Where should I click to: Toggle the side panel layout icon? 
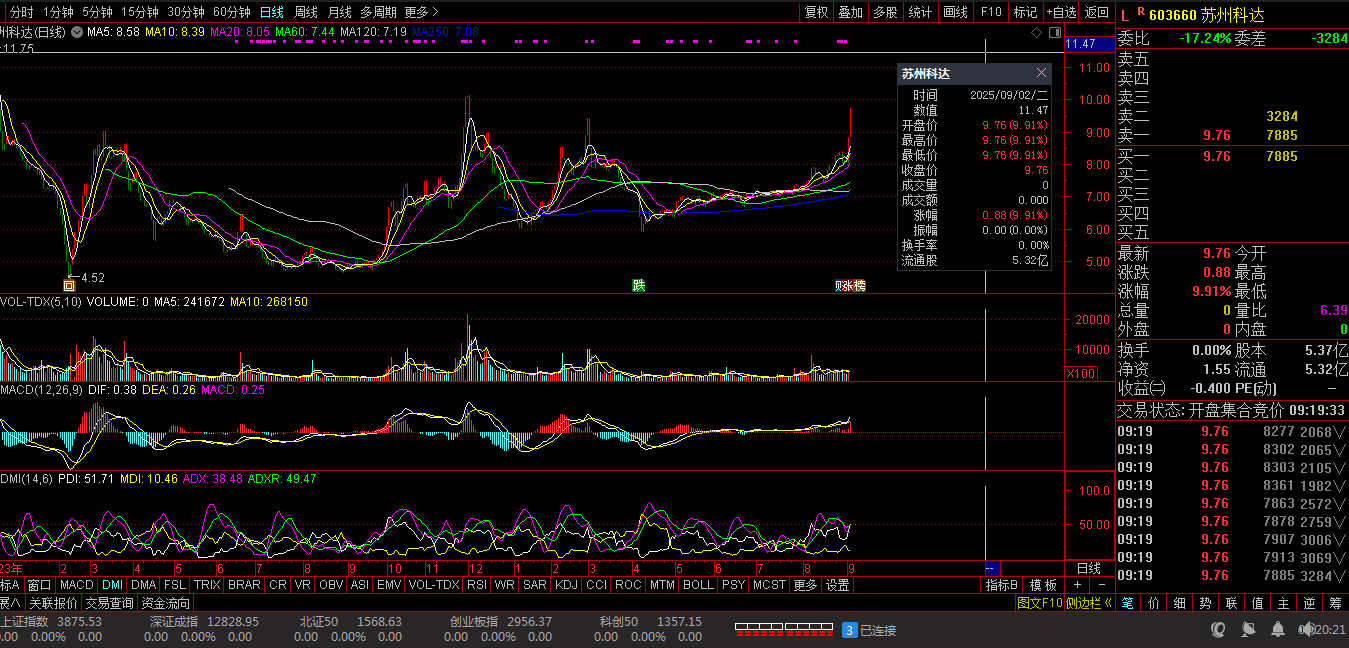(1056, 33)
